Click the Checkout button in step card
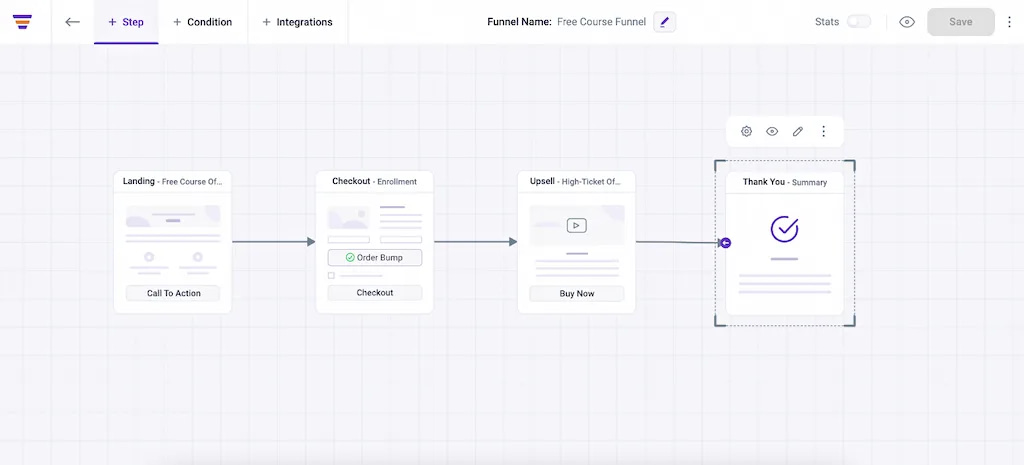The image size is (1024, 465). click(375, 293)
